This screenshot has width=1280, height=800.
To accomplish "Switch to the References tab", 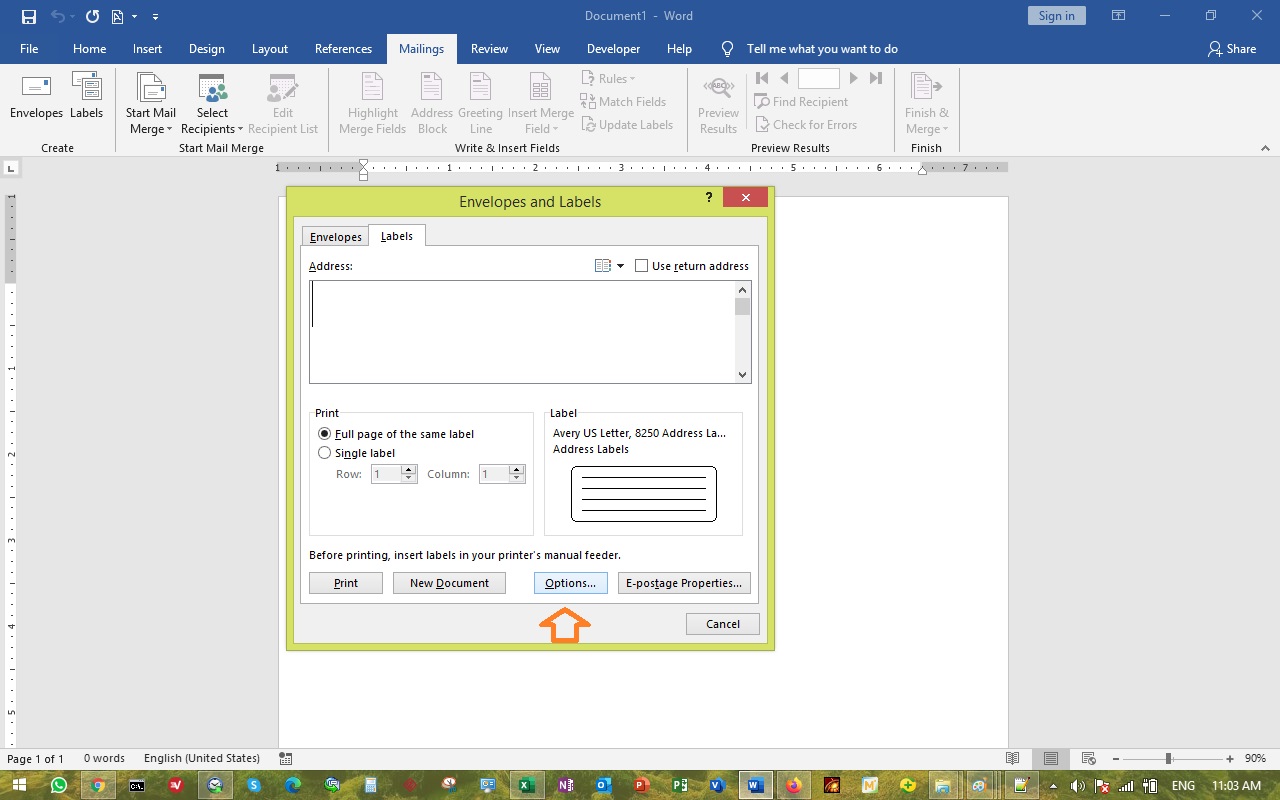I will pyautogui.click(x=343, y=48).
